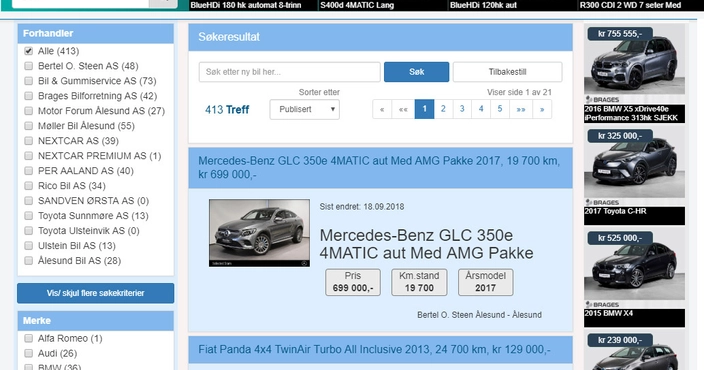Check Toyota Sunnmøre AS filter

(x=29, y=216)
